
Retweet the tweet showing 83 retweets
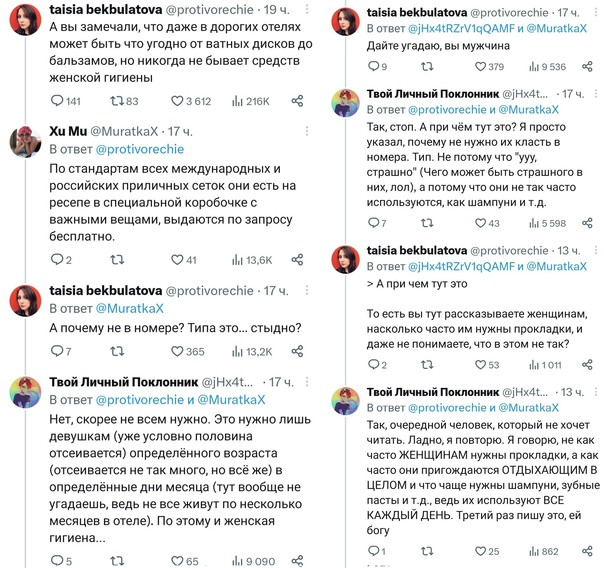(x=116, y=101)
